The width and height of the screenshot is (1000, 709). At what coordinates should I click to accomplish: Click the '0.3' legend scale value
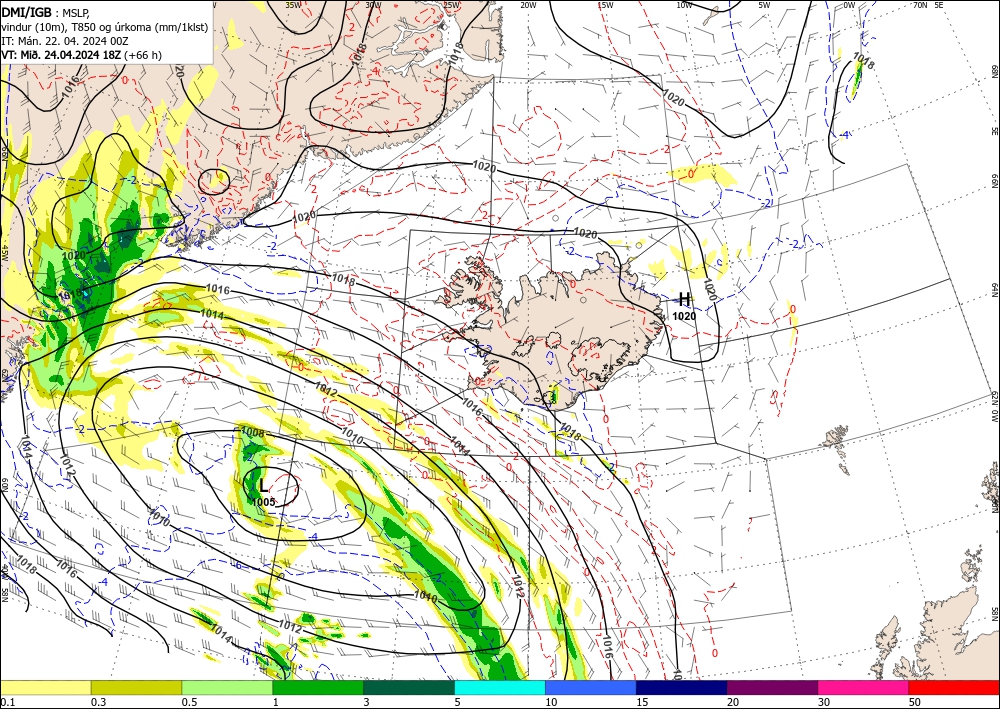98,702
